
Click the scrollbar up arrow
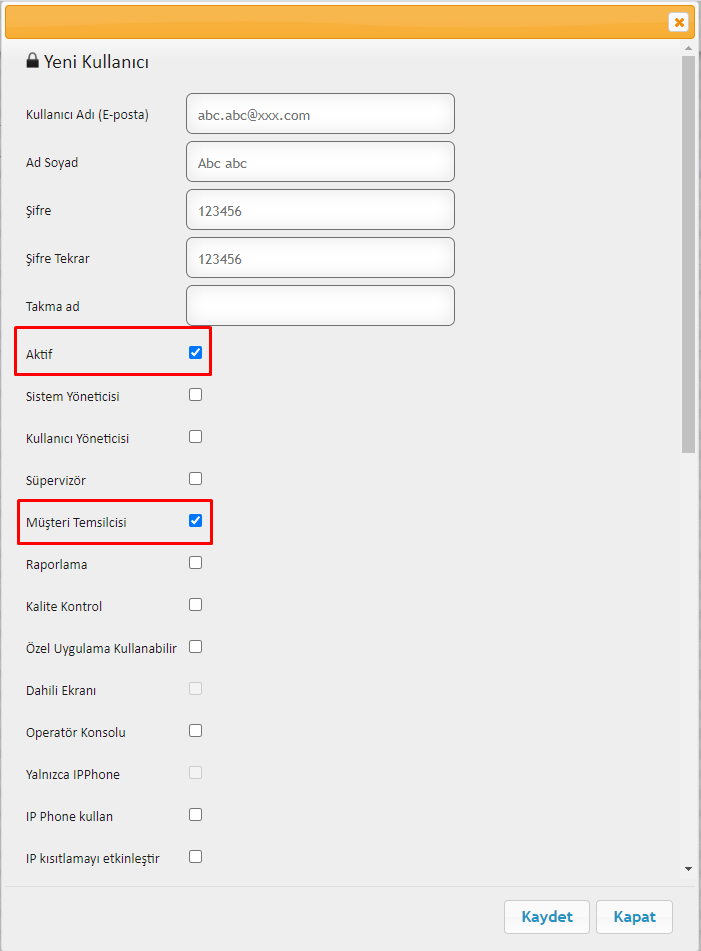pos(688,48)
